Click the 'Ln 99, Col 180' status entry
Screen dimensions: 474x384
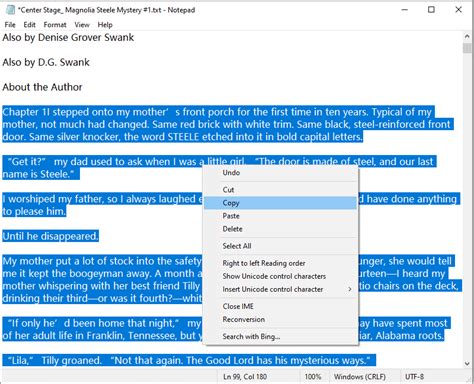(245, 377)
